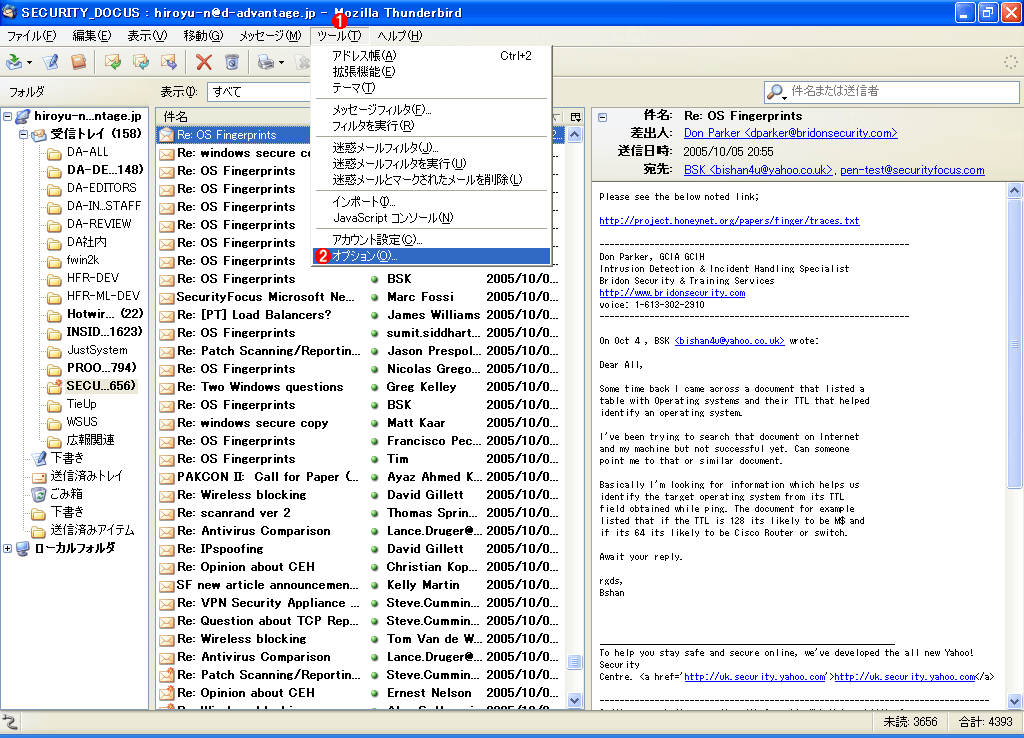The width and height of the screenshot is (1024, 738).
Task: Open the ヘルプ(H) menu
Action: (399, 36)
